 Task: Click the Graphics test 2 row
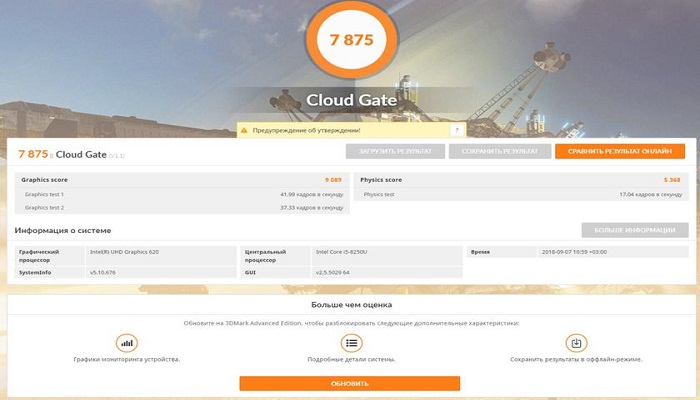pos(182,208)
